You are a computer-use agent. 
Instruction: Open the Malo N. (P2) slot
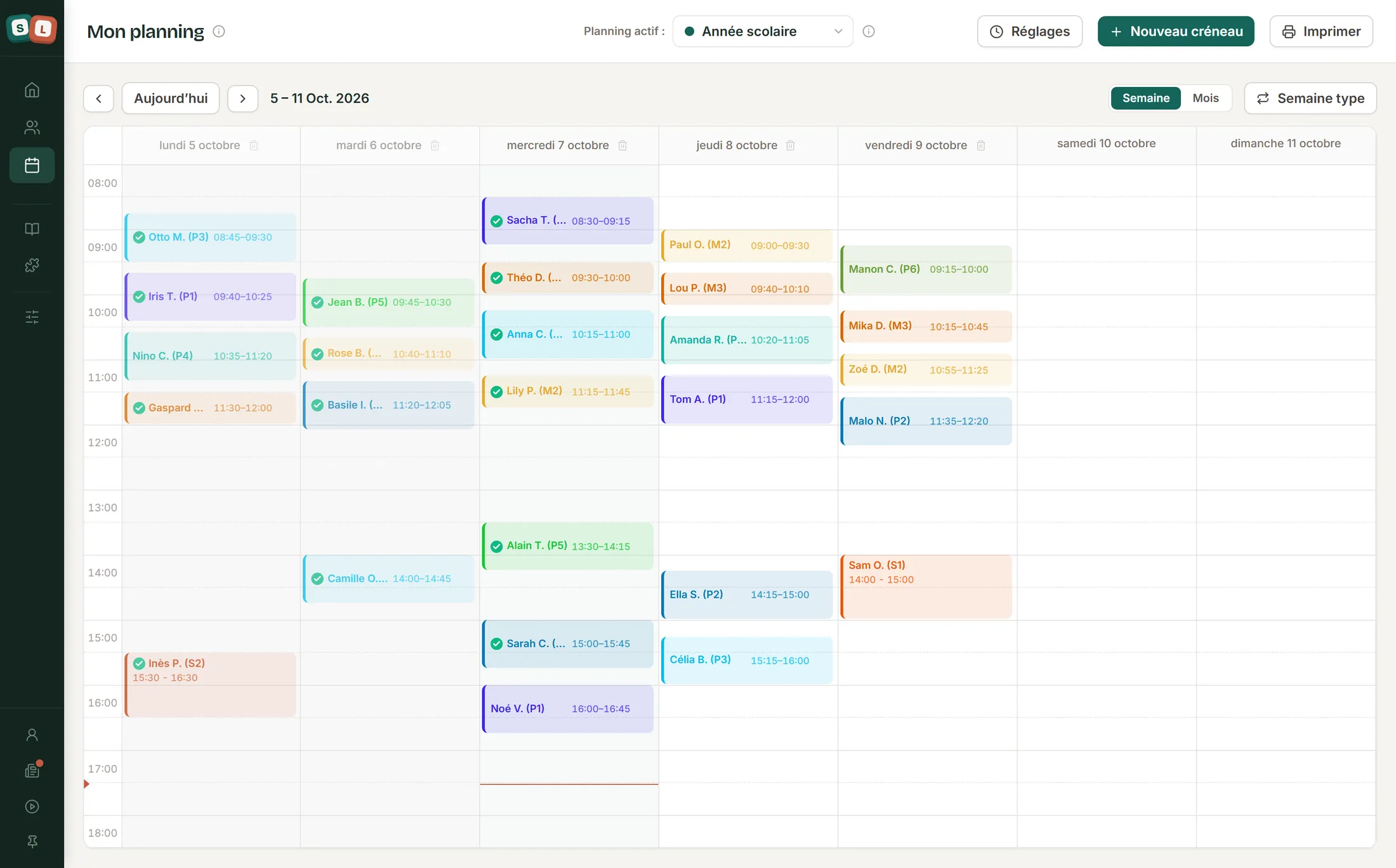click(x=926, y=421)
